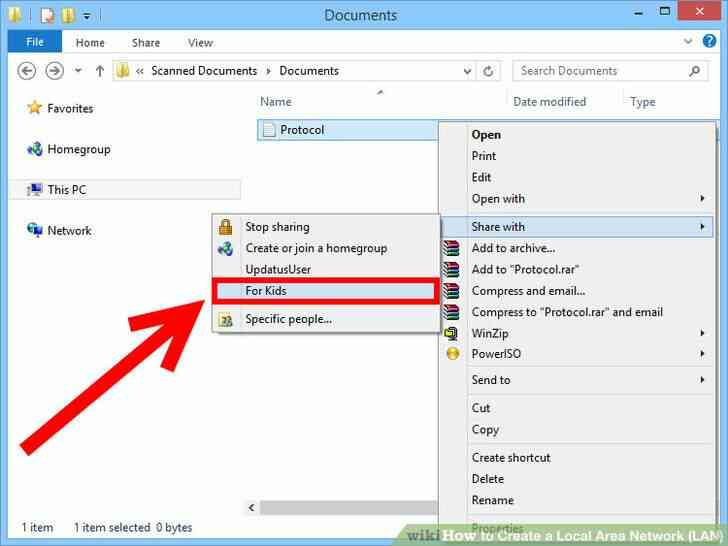This screenshot has width=728, height=546.
Task: Choose Compress to "Protocol.rar" and email
Action: click(567, 312)
